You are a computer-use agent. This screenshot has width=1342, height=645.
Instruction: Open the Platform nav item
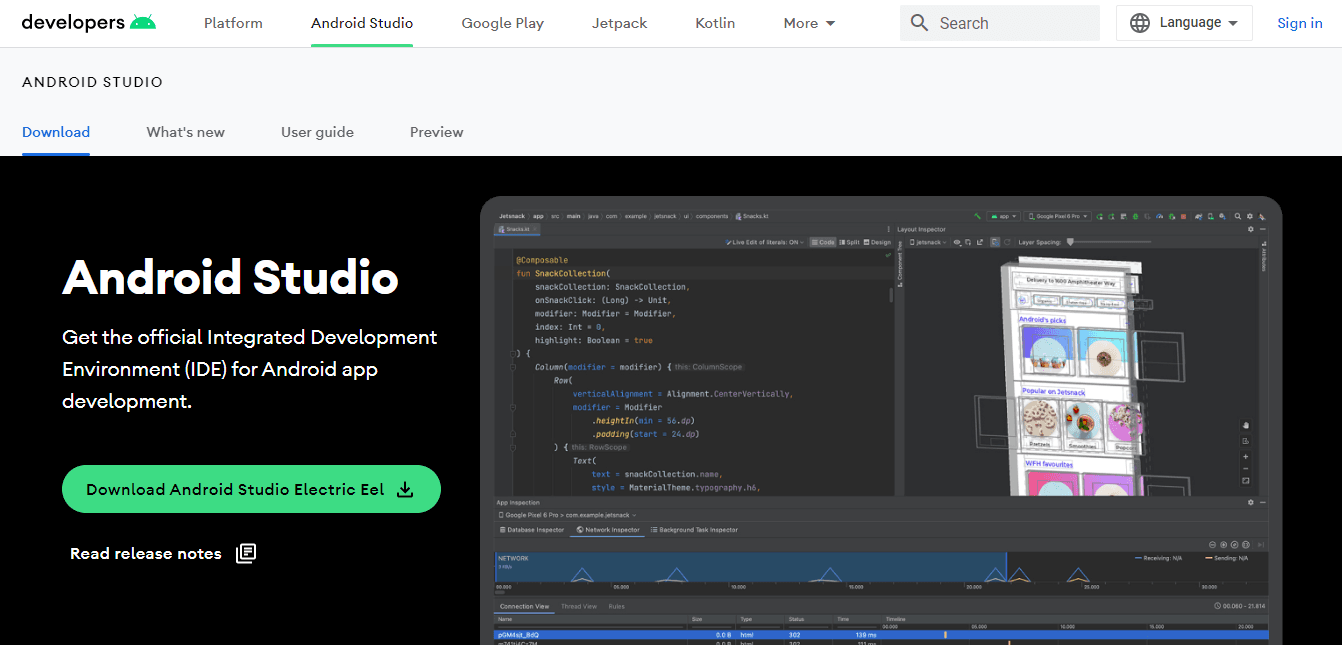click(x=233, y=23)
